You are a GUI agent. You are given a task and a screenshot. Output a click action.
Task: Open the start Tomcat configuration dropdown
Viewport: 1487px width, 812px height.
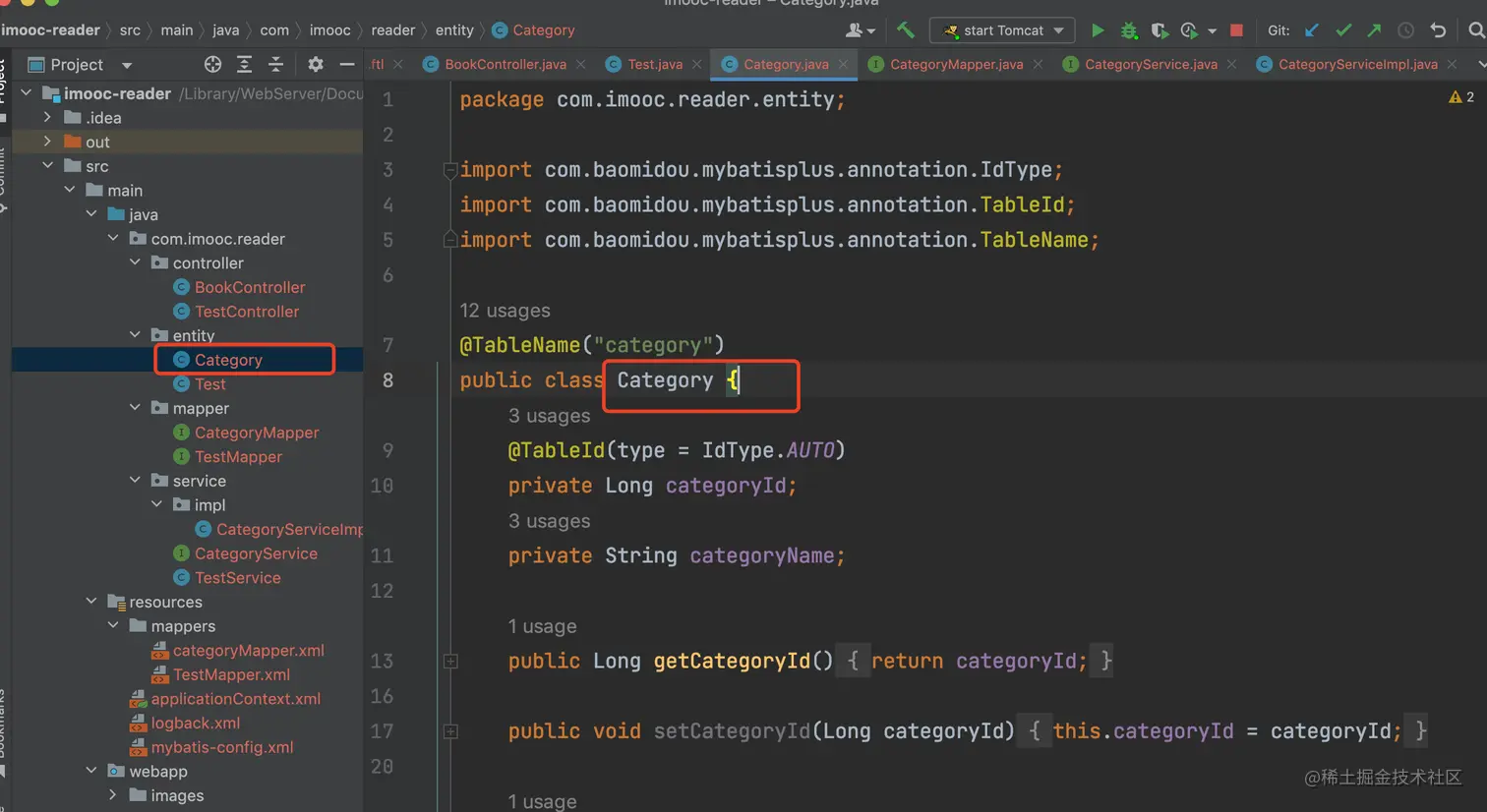[x=1059, y=30]
